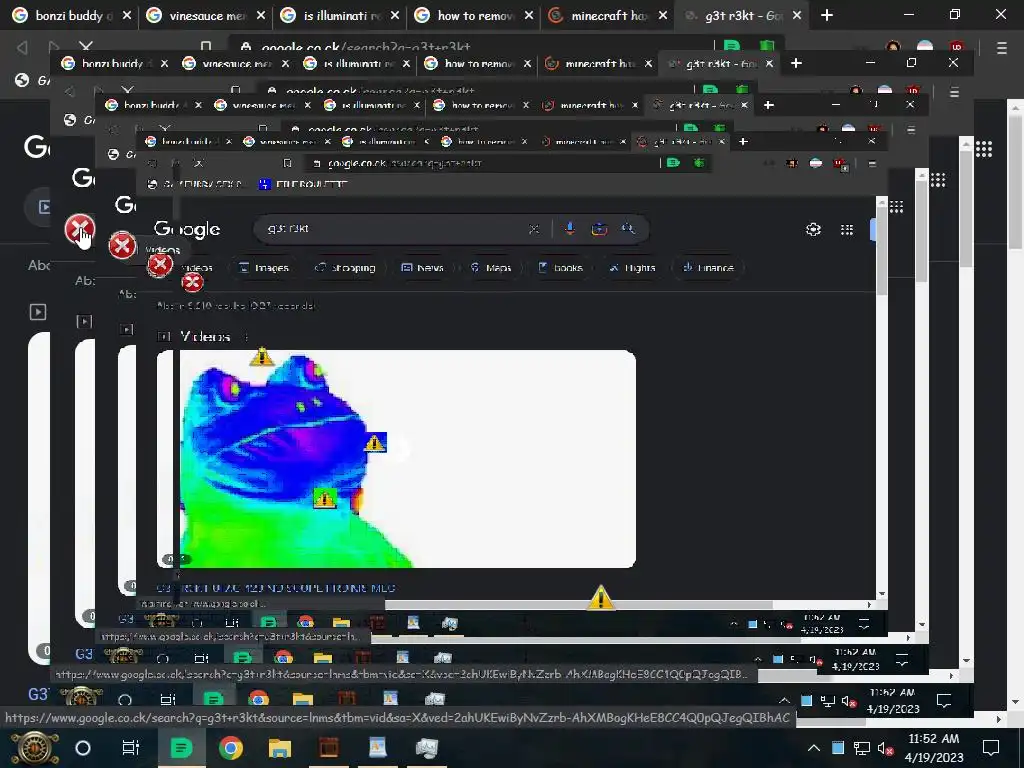Filter results by Maps
The height and width of the screenshot is (768, 1024).
pyautogui.click(x=491, y=268)
